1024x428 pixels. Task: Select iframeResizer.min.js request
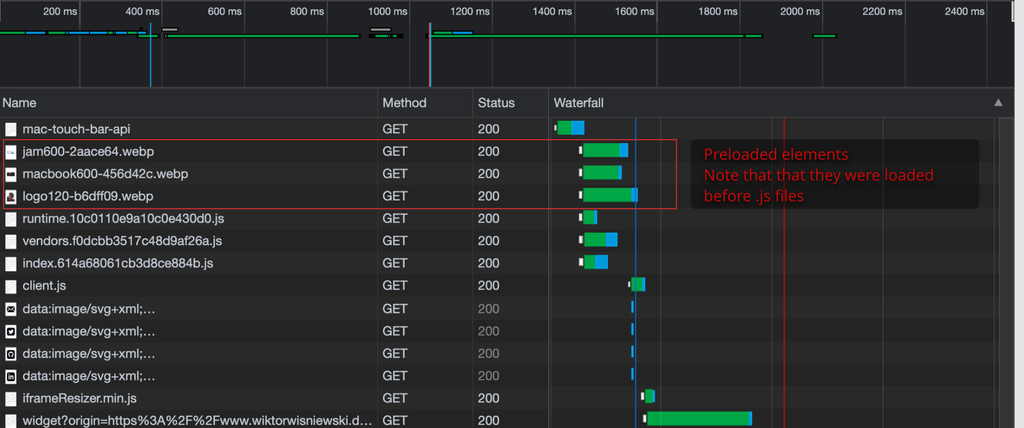click(274, 398)
